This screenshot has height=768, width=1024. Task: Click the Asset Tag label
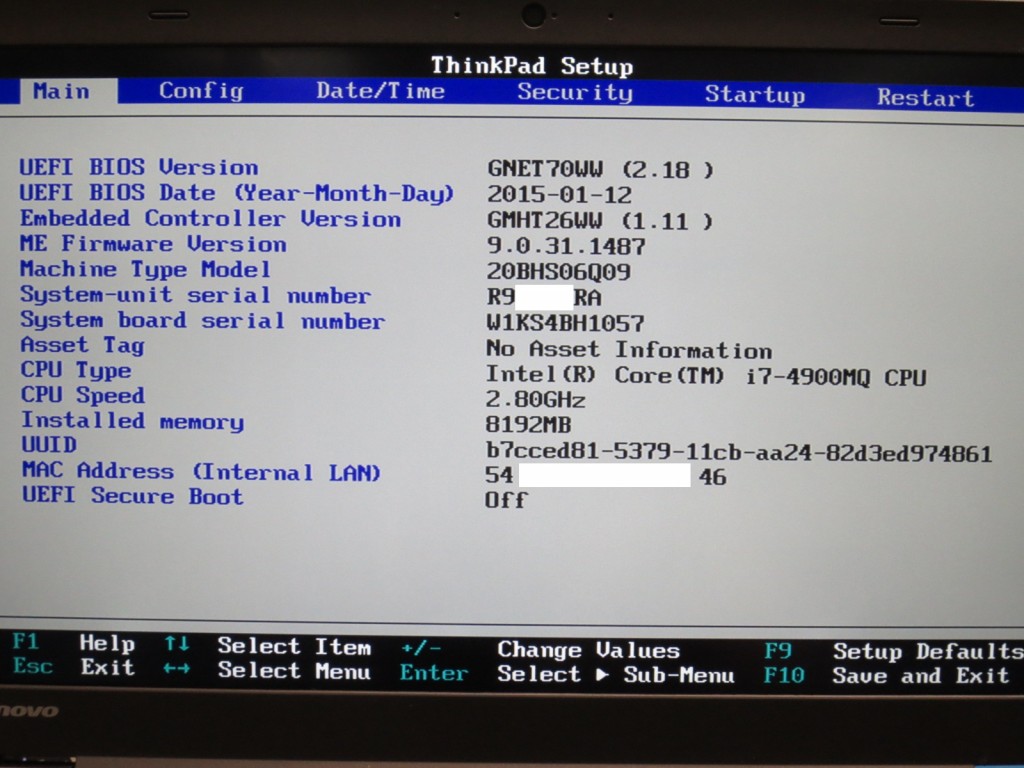tap(82, 345)
